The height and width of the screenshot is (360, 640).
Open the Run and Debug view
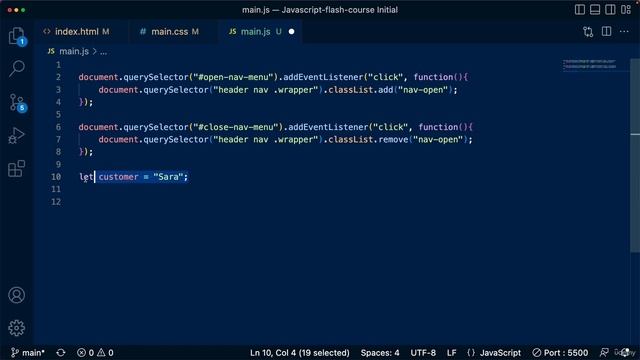[16, 136]
